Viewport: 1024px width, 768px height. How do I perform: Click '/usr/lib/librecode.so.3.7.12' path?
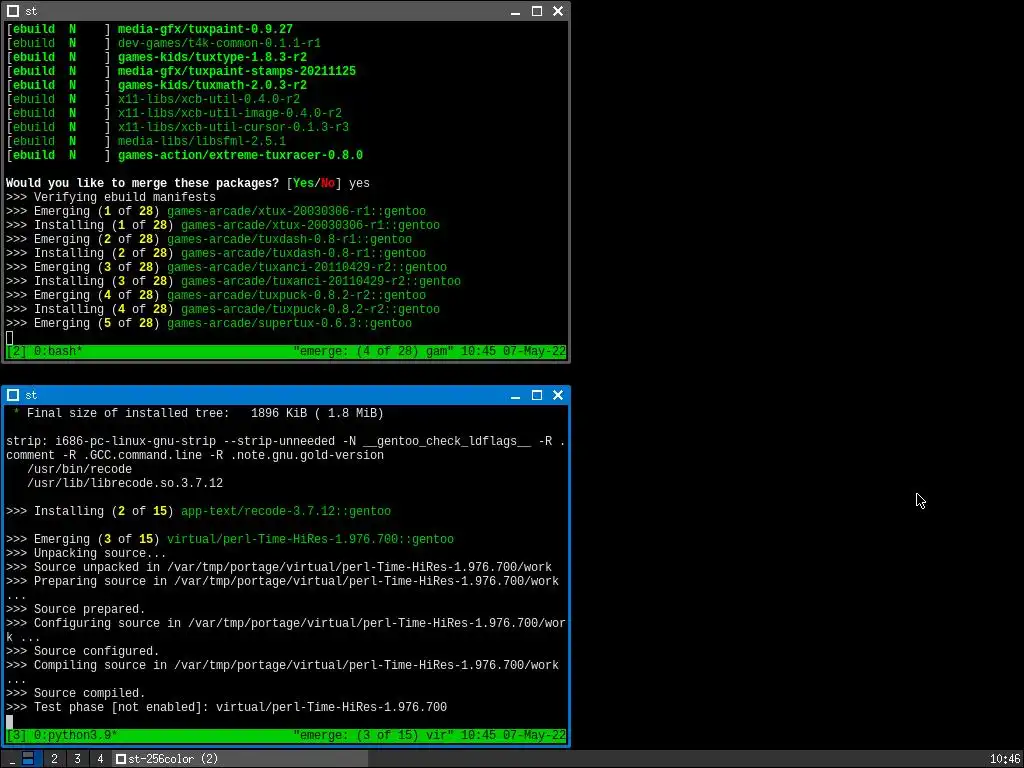click(125, 483)
